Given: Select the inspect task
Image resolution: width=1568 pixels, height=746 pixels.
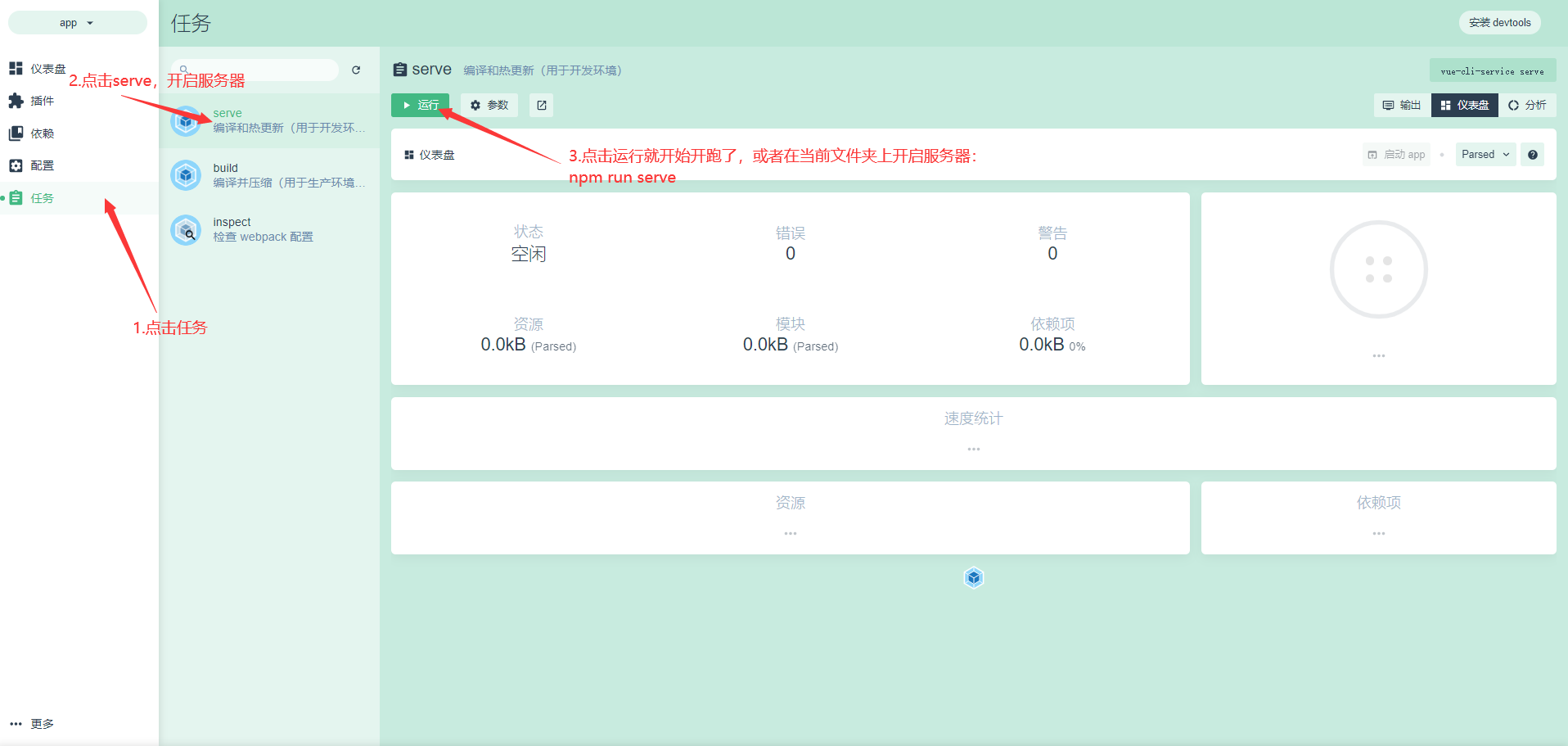Looking at the screenshot, I should coord(269,230).
